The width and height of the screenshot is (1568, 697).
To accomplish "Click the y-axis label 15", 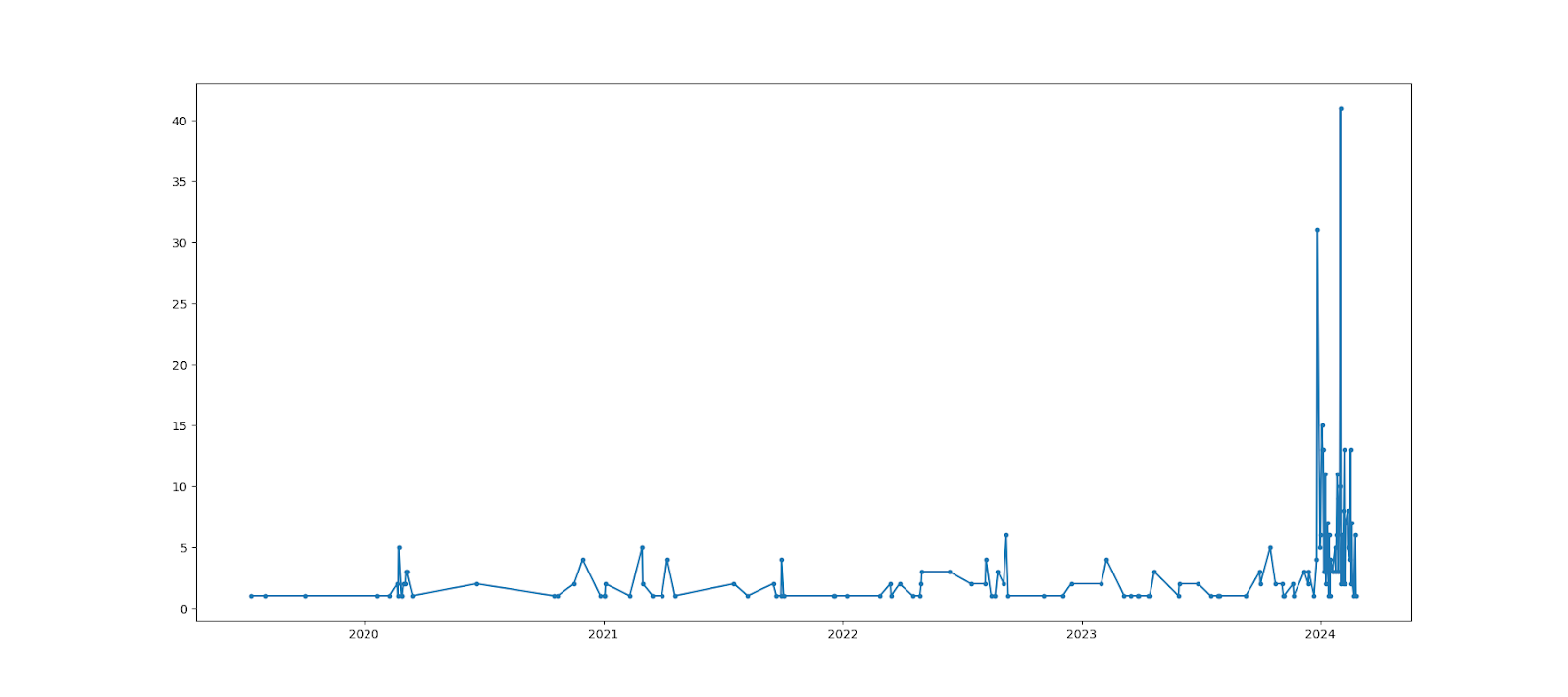I will [x=179, y=426].
